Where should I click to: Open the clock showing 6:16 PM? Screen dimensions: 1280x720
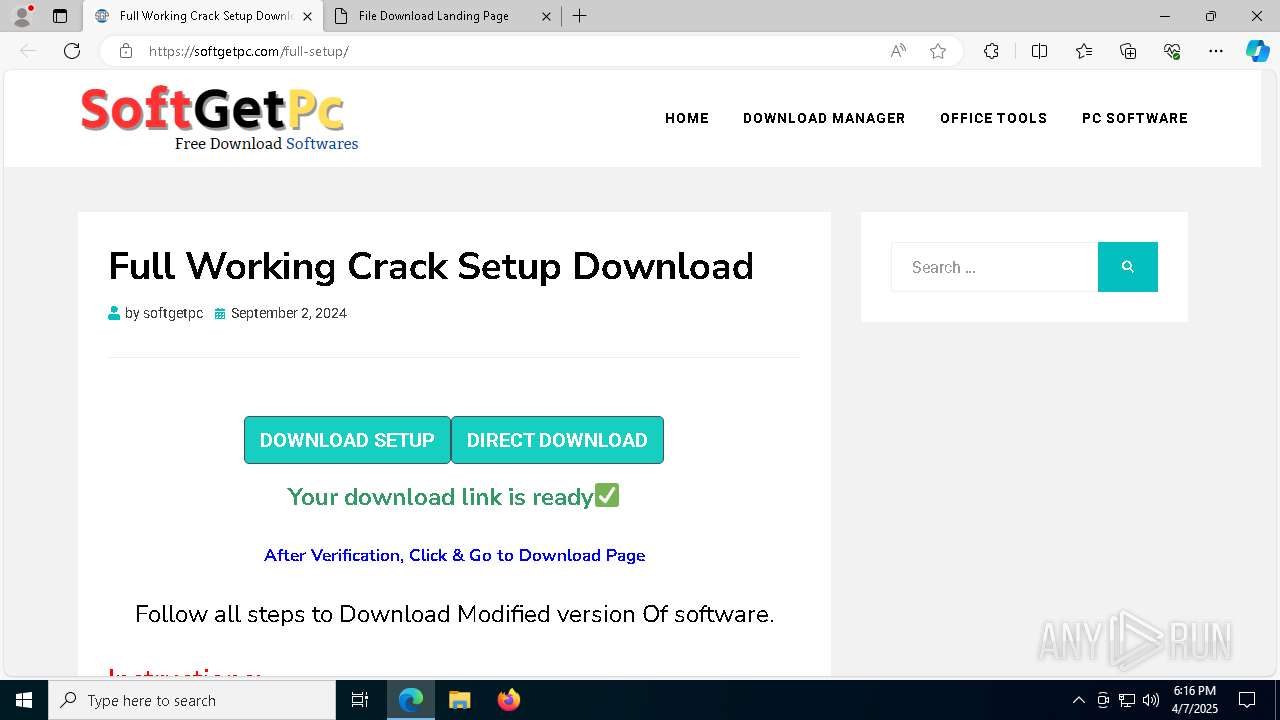click(x=1195, y=700)
